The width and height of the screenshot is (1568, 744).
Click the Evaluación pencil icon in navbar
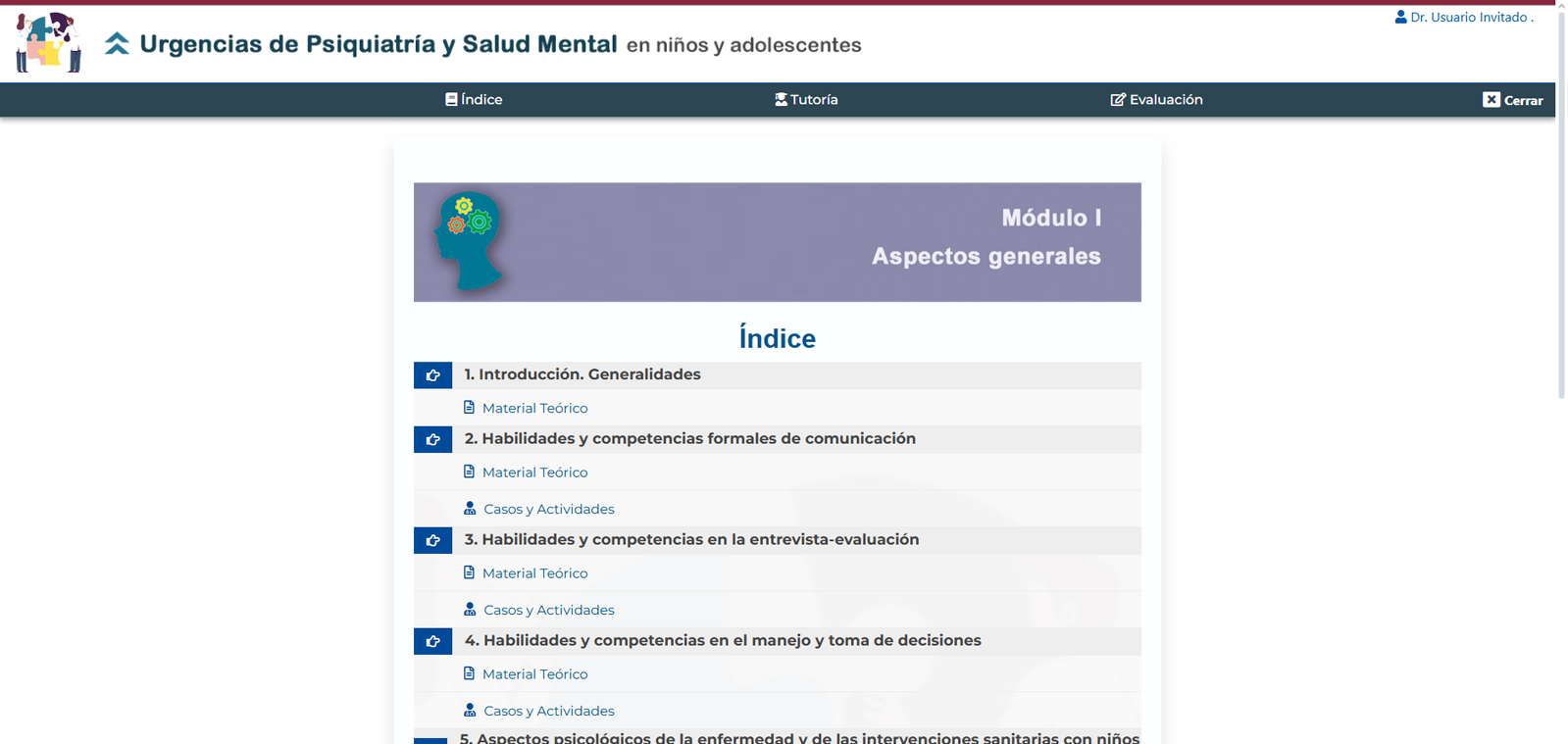(1117, 99)
